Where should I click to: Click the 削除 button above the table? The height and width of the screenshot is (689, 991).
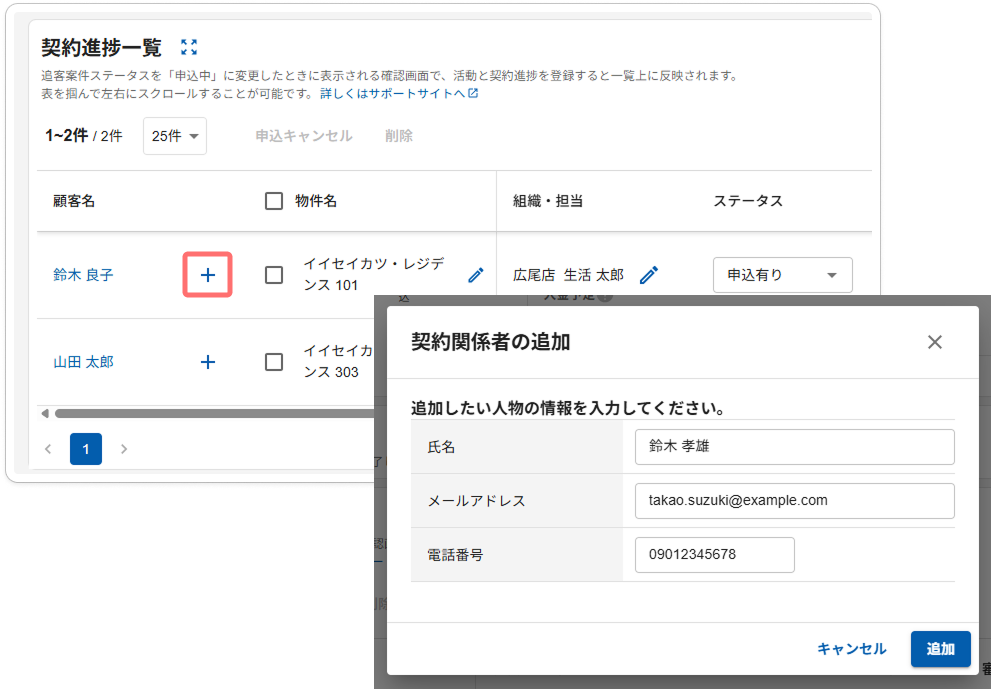coord(399,136)
